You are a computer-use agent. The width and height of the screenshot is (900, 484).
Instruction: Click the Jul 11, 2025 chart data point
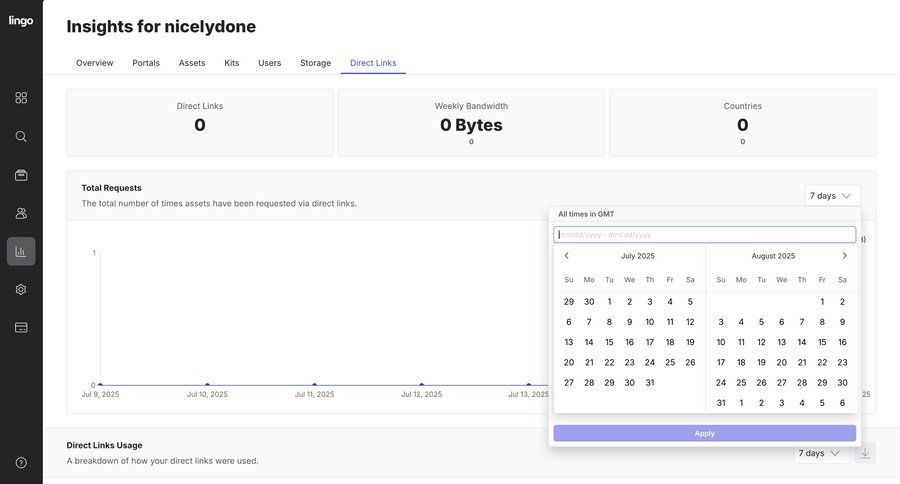click(315, 385)
